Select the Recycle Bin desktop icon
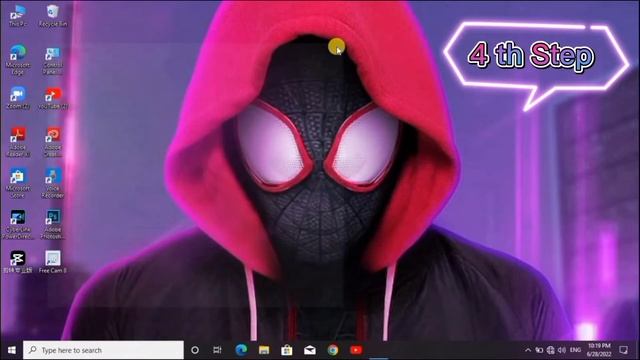The image size is (640, 360). [x=53, y=16]
